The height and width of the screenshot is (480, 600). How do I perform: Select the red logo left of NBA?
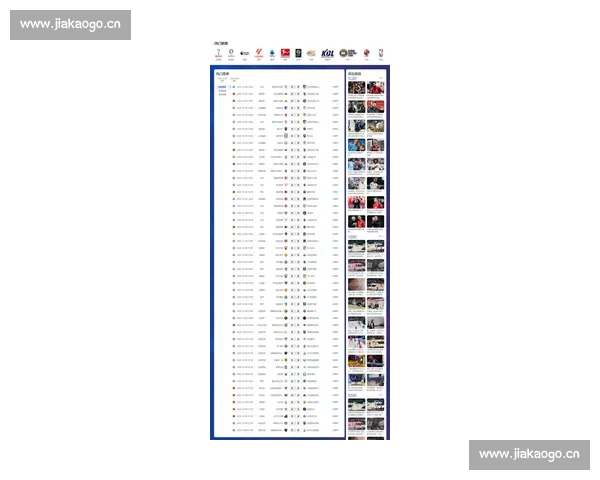pos(367,52)
